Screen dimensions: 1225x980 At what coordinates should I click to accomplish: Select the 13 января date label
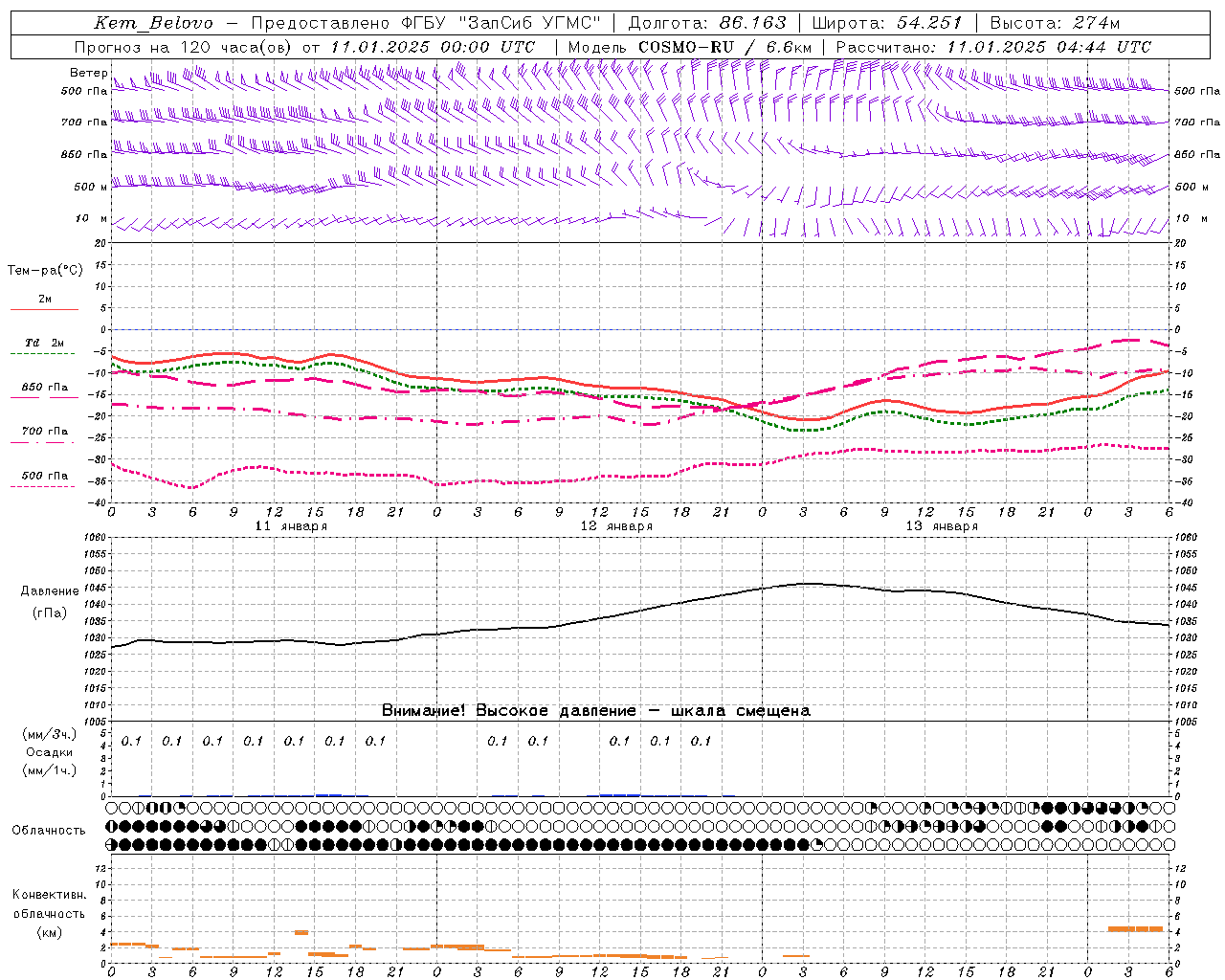point(942,526)
